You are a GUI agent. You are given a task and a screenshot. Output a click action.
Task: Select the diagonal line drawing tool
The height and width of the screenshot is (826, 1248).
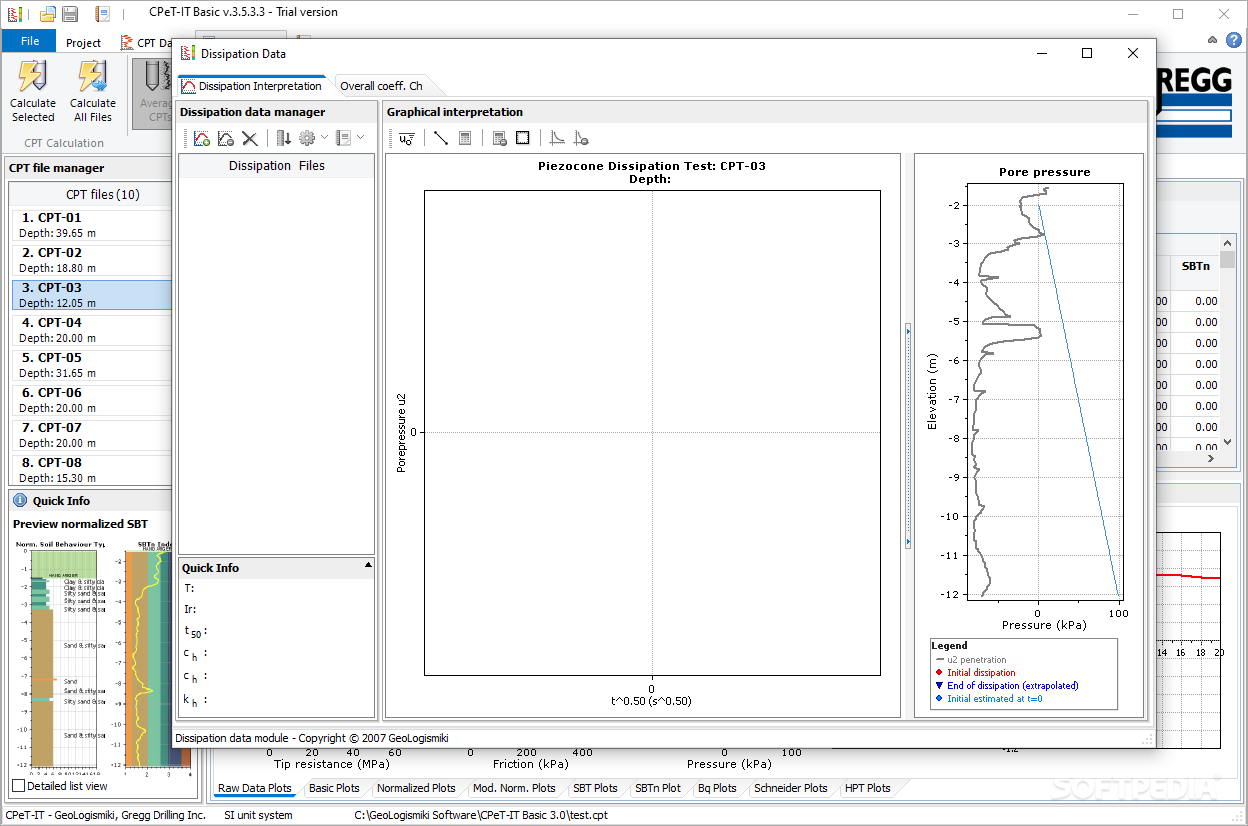click(x=440, y=138)
